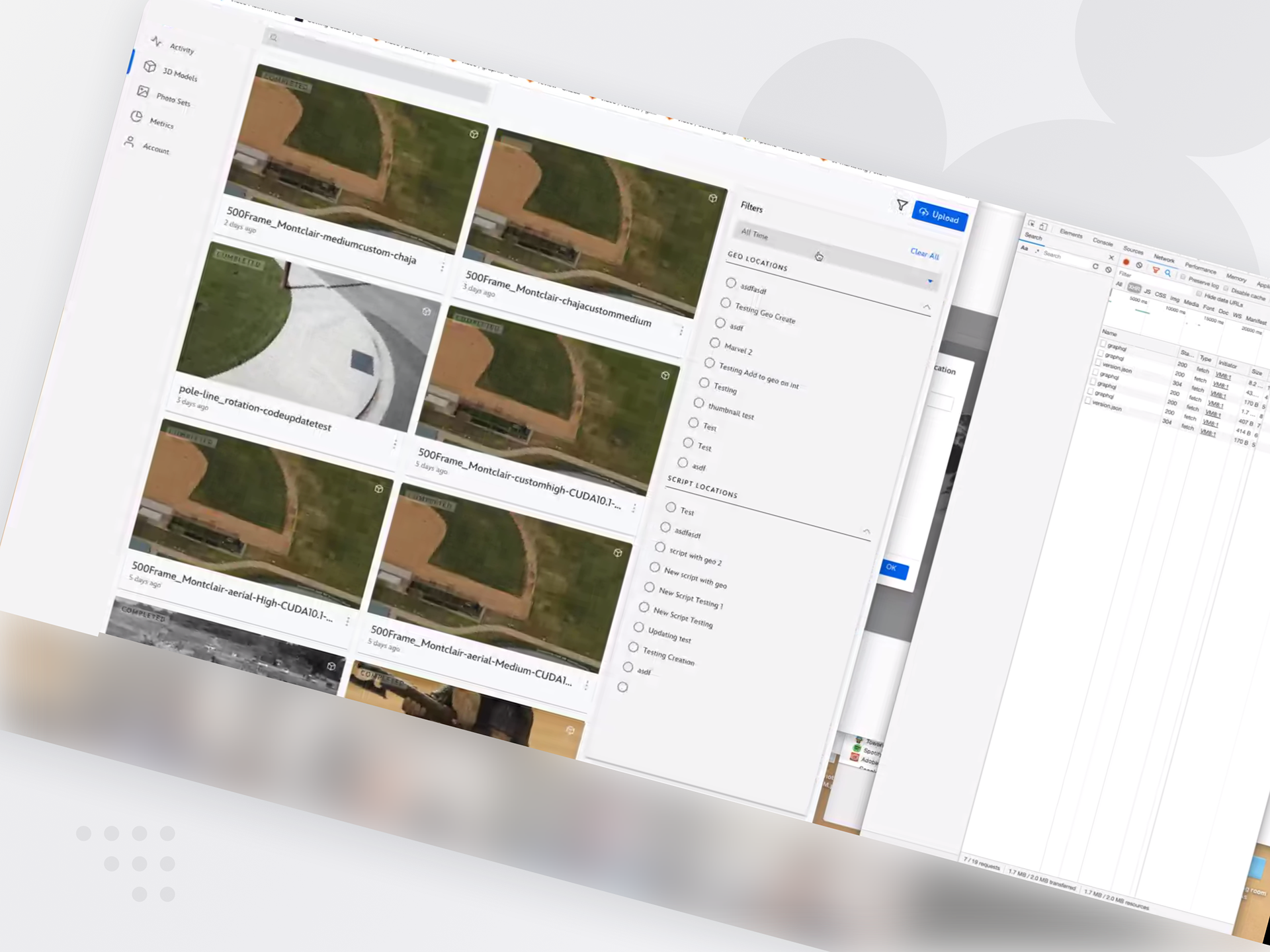
Task: Select the asdfasdf radio under Geo Locations
Action: tap(731, 283)
